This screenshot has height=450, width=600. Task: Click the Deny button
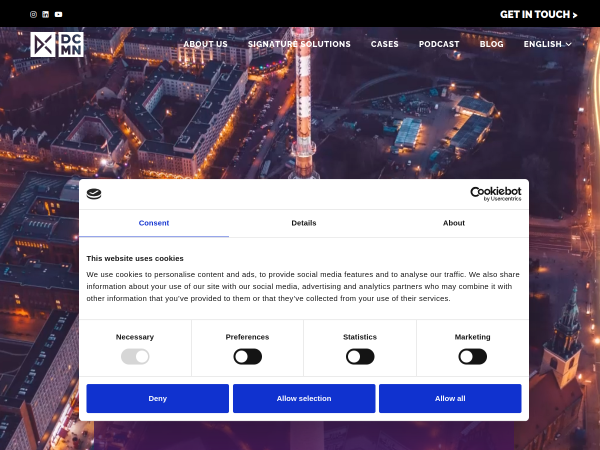click(x=158, y=398)
